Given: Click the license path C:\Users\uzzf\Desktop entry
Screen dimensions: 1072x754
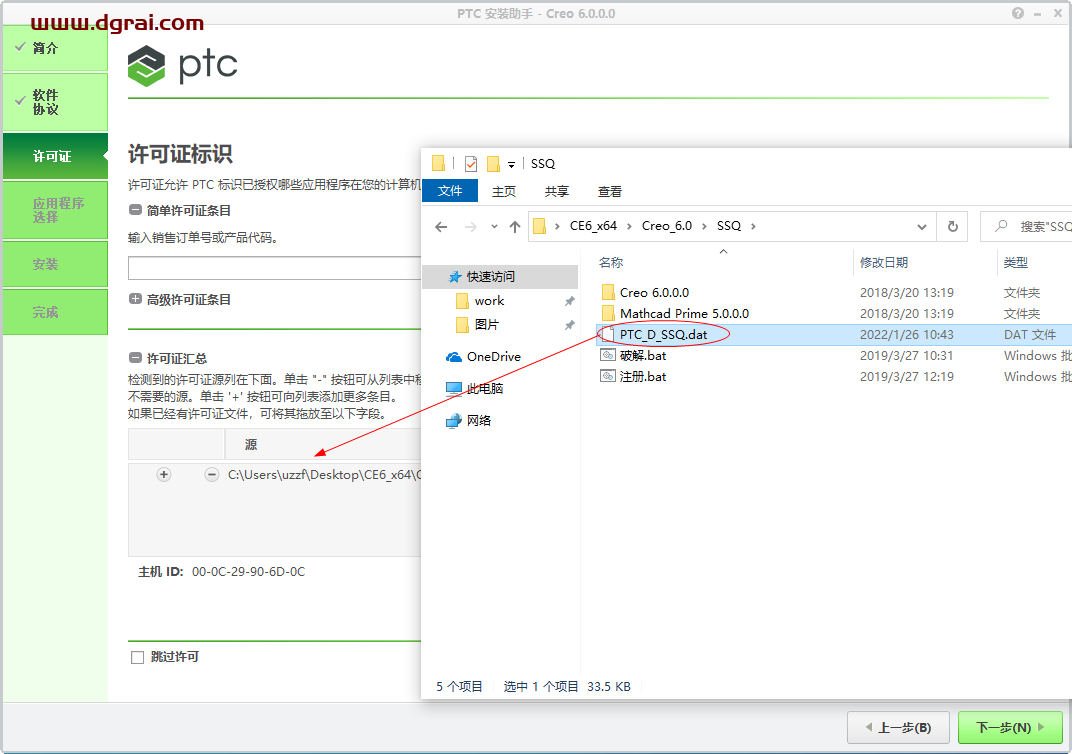Looking at the screenshot, I should (324, 474).
